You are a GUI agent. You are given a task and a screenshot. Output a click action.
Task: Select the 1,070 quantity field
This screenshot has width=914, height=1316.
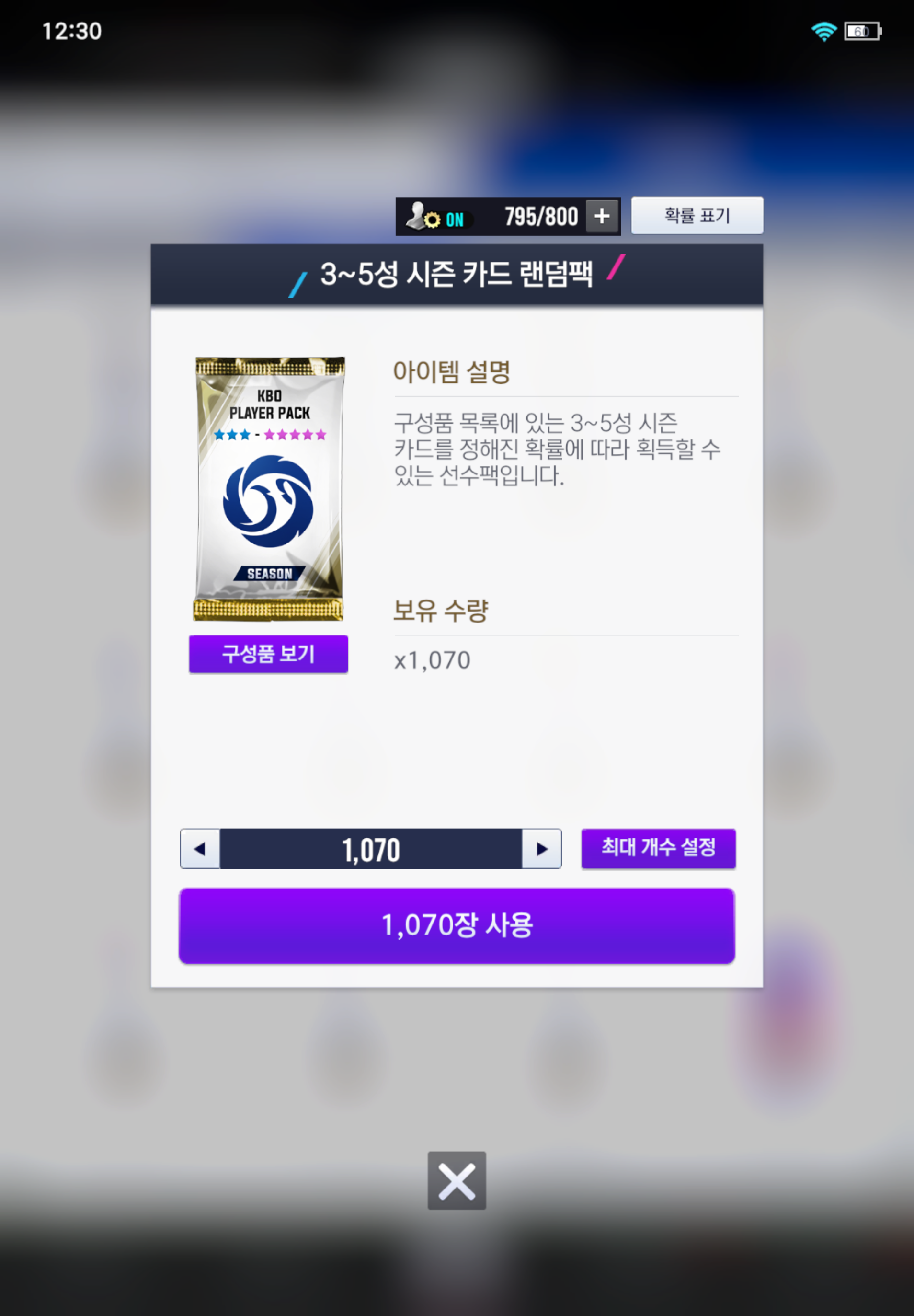pyautogui.click(x=370, y=848)
